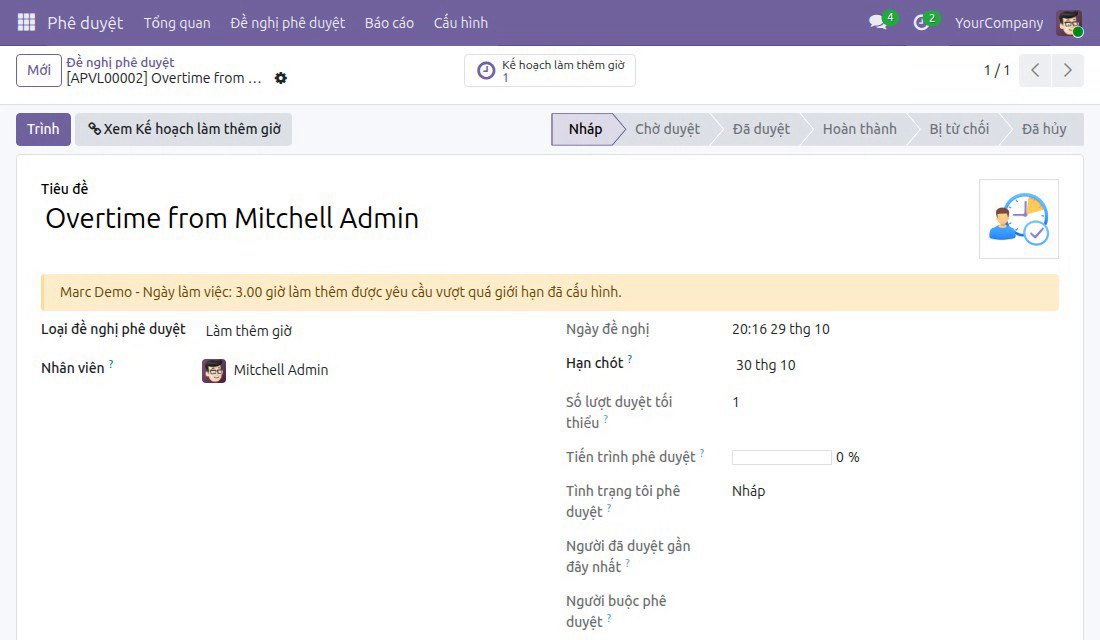Click Làm thêm giờ approval type value
This screenshot has height=640, width=1100.
click(249, 331)
